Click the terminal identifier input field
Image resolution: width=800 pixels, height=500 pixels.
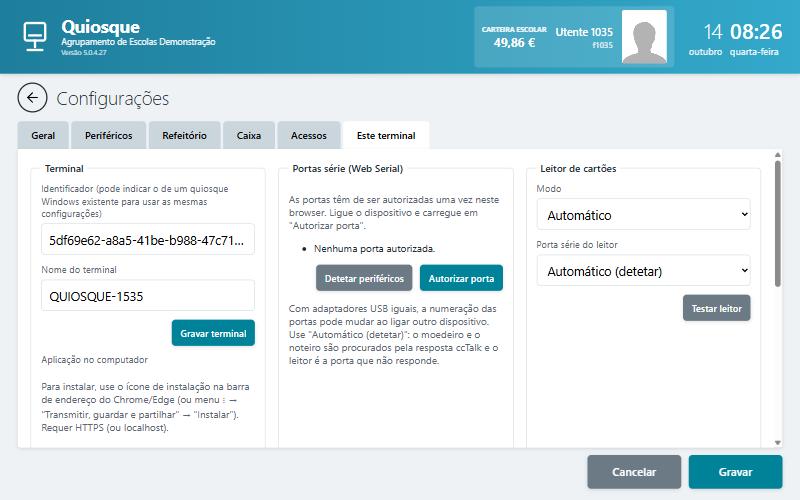[148, 240]
